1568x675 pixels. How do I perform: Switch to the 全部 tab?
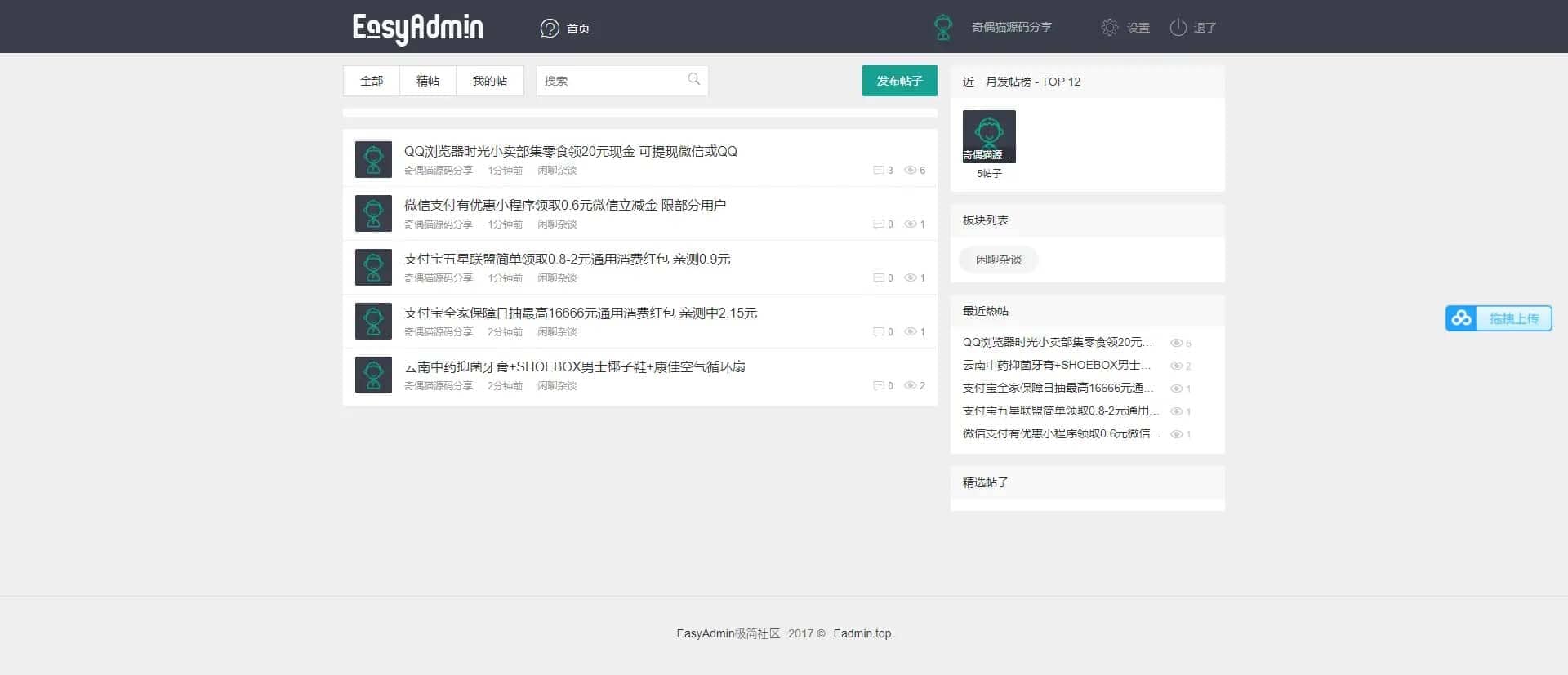click(x=372, y=81)
